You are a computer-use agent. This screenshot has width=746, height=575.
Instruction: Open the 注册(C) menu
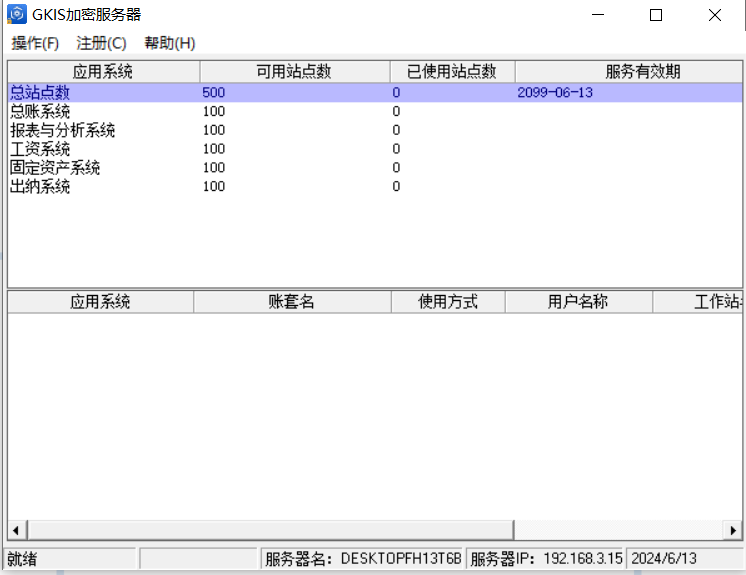(x=101, y=43)
